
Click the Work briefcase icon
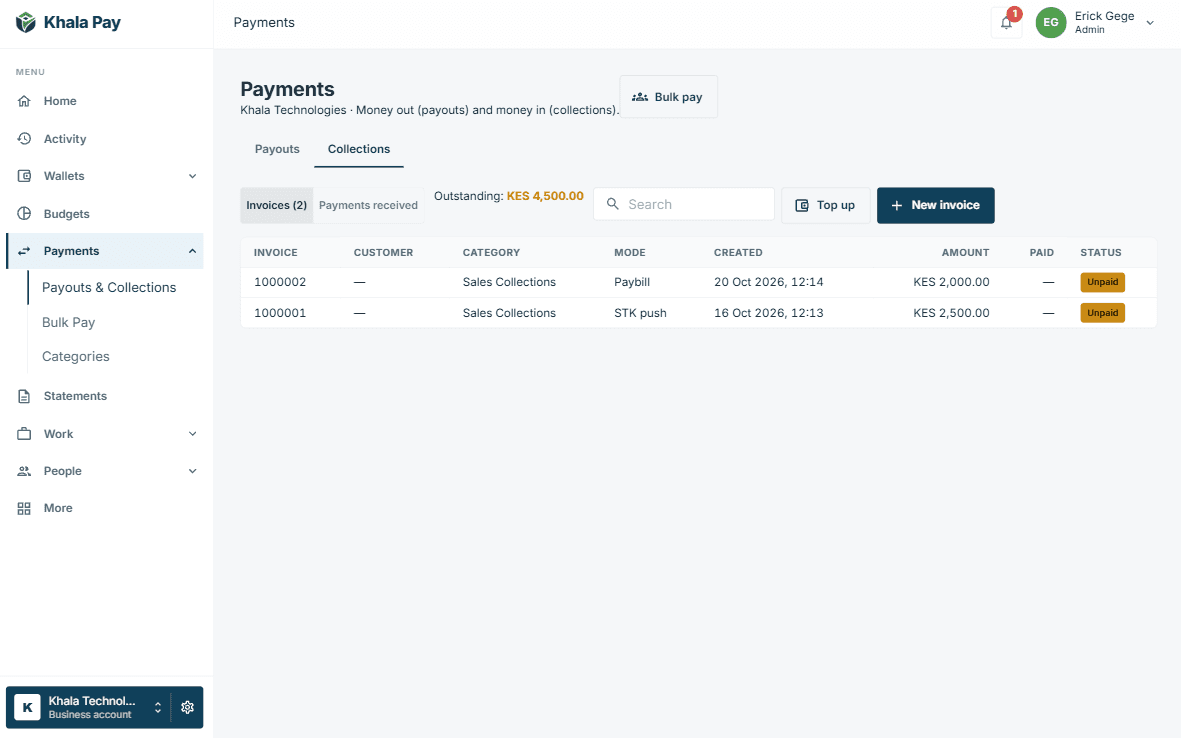tap(24, 434)
